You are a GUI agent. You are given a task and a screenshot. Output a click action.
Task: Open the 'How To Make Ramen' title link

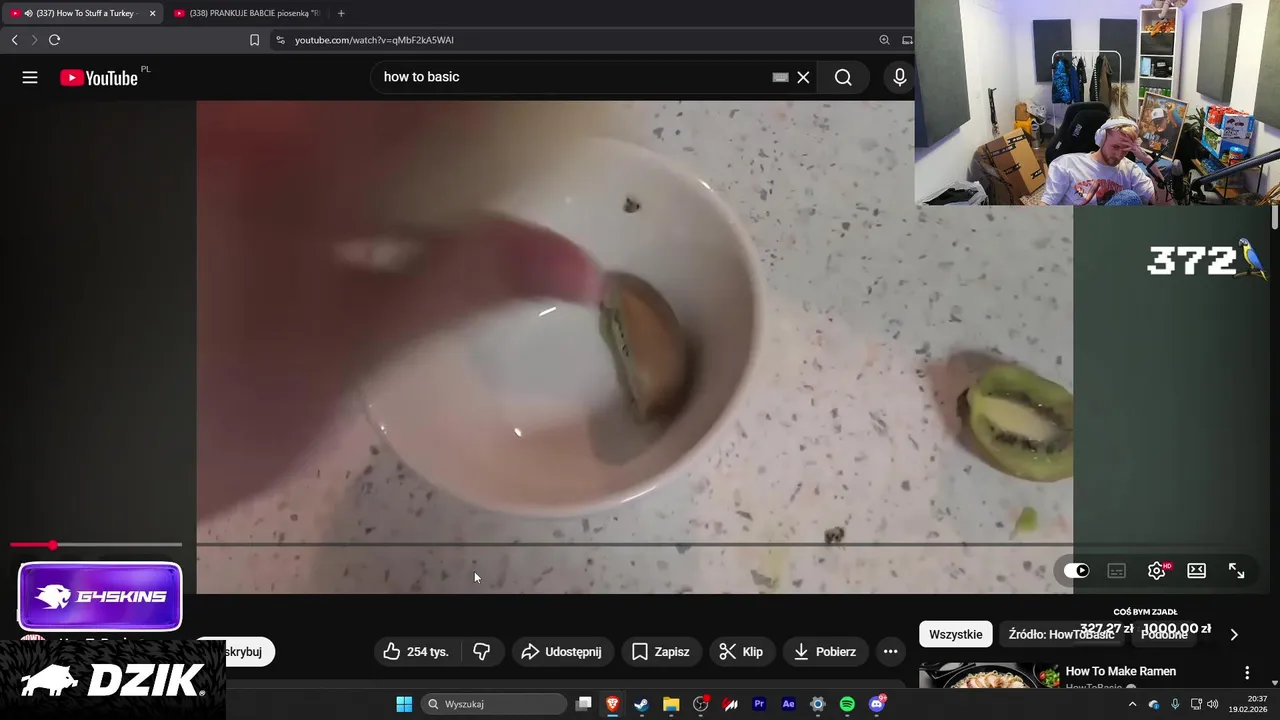point(1120,671)
